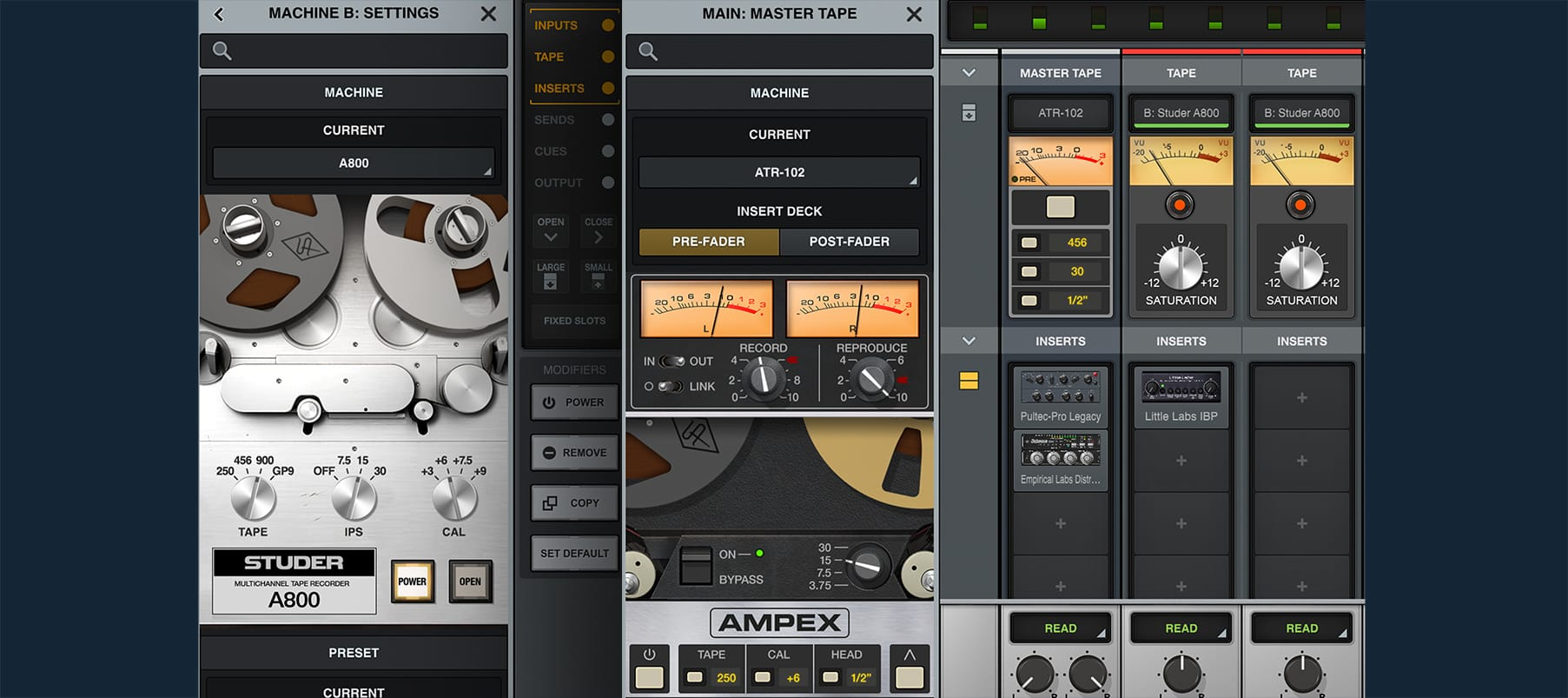Viewport: 1568px width, 698px height.
Task: Click the back arrow in Machine B settings
Action: coord(219,14)
